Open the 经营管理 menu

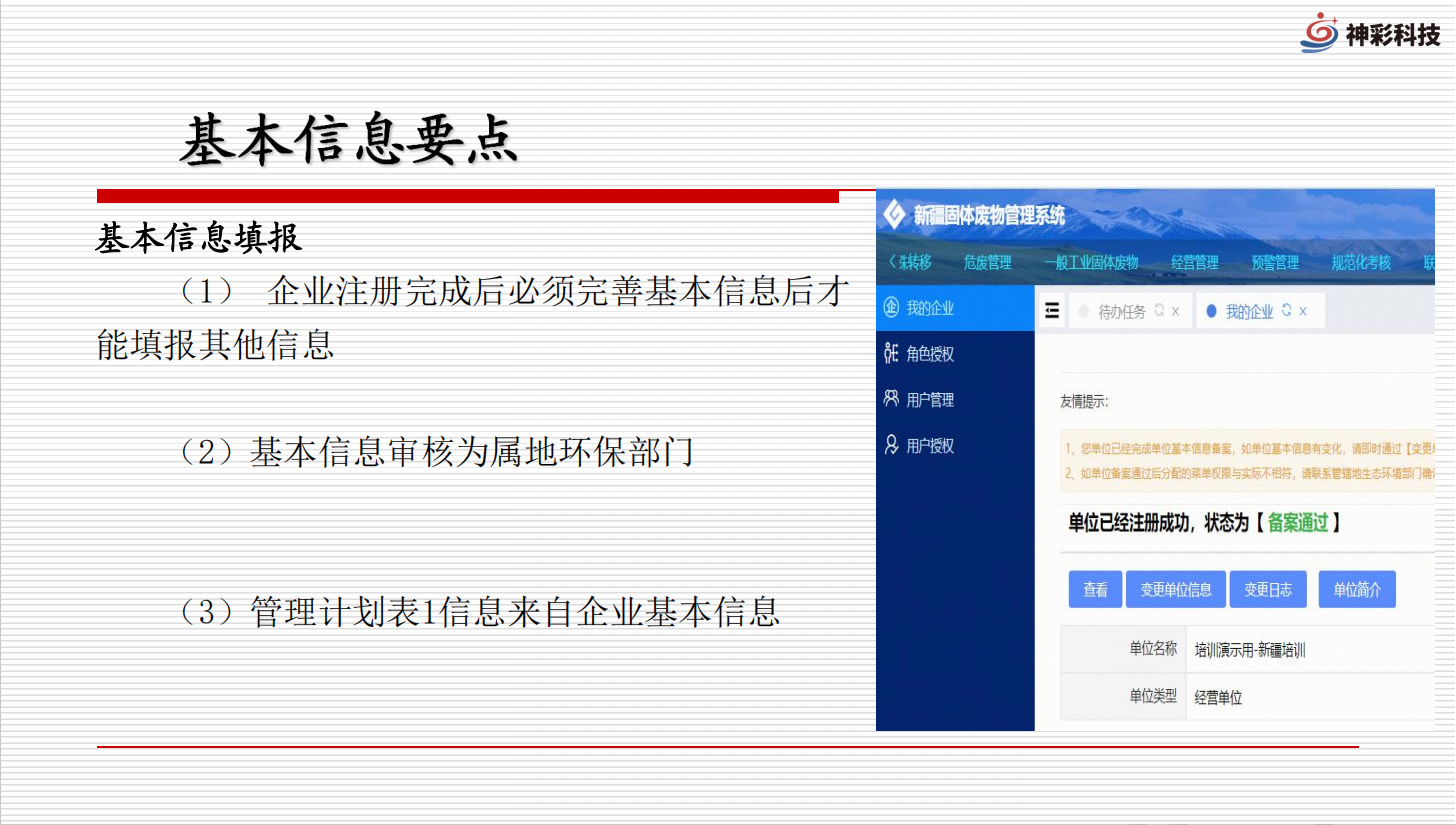[x=1195, y=263]
